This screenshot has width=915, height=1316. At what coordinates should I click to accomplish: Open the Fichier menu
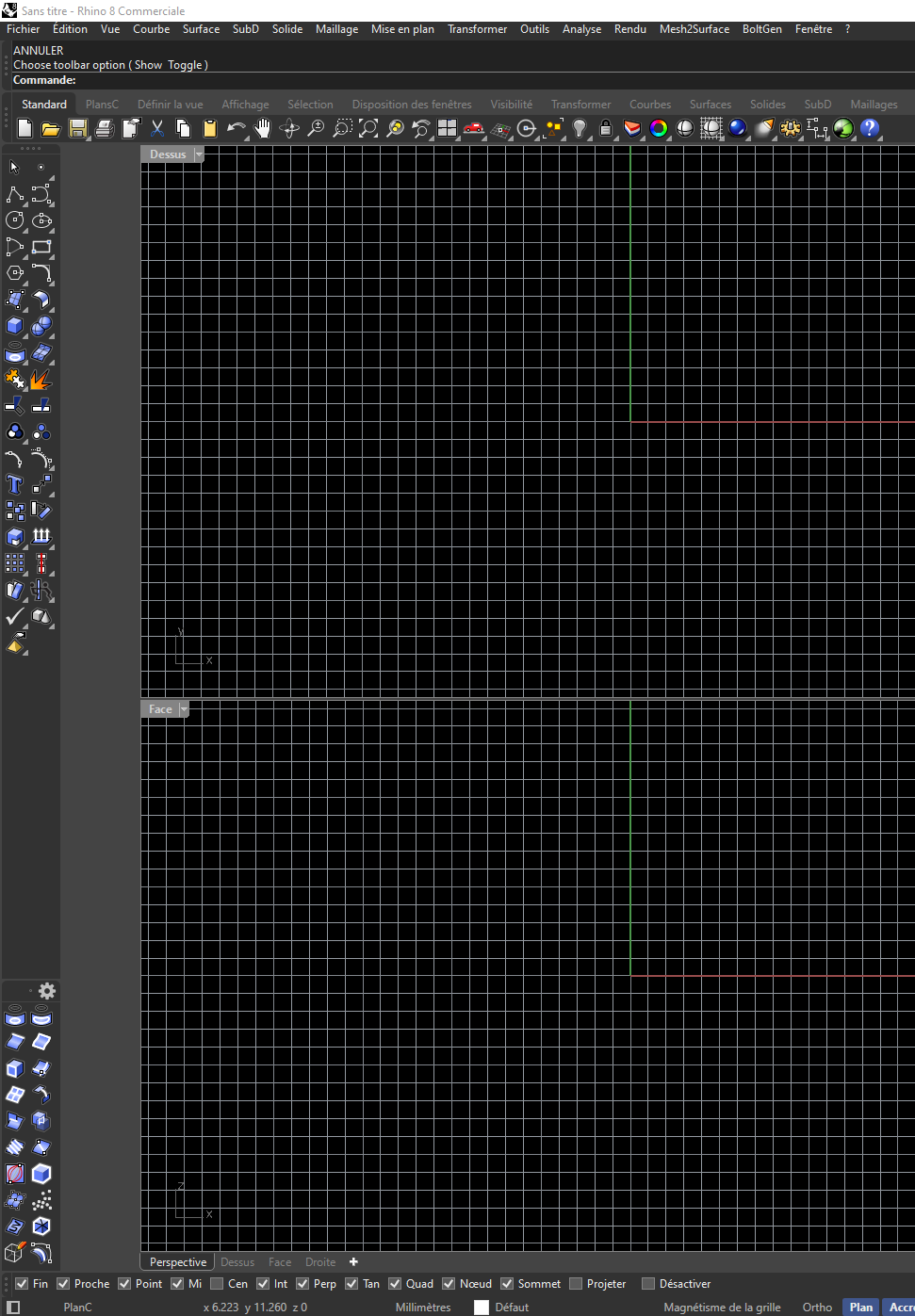24,29
